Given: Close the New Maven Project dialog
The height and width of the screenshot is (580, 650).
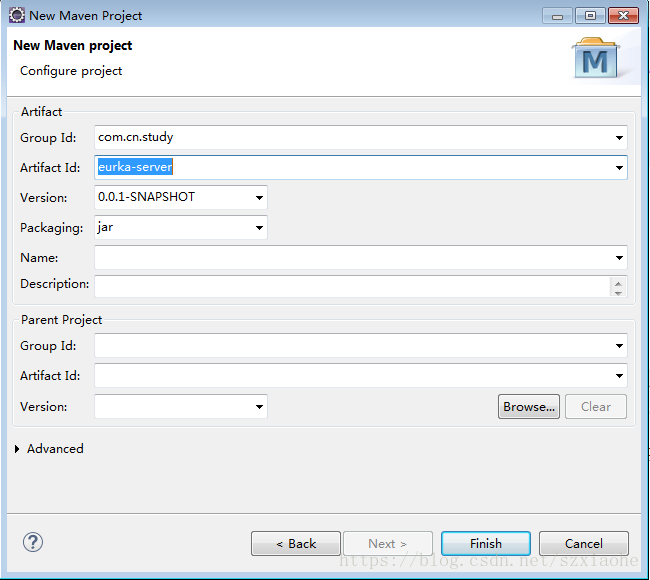Looking at the screenshot, I should click(x=623, y=16).
